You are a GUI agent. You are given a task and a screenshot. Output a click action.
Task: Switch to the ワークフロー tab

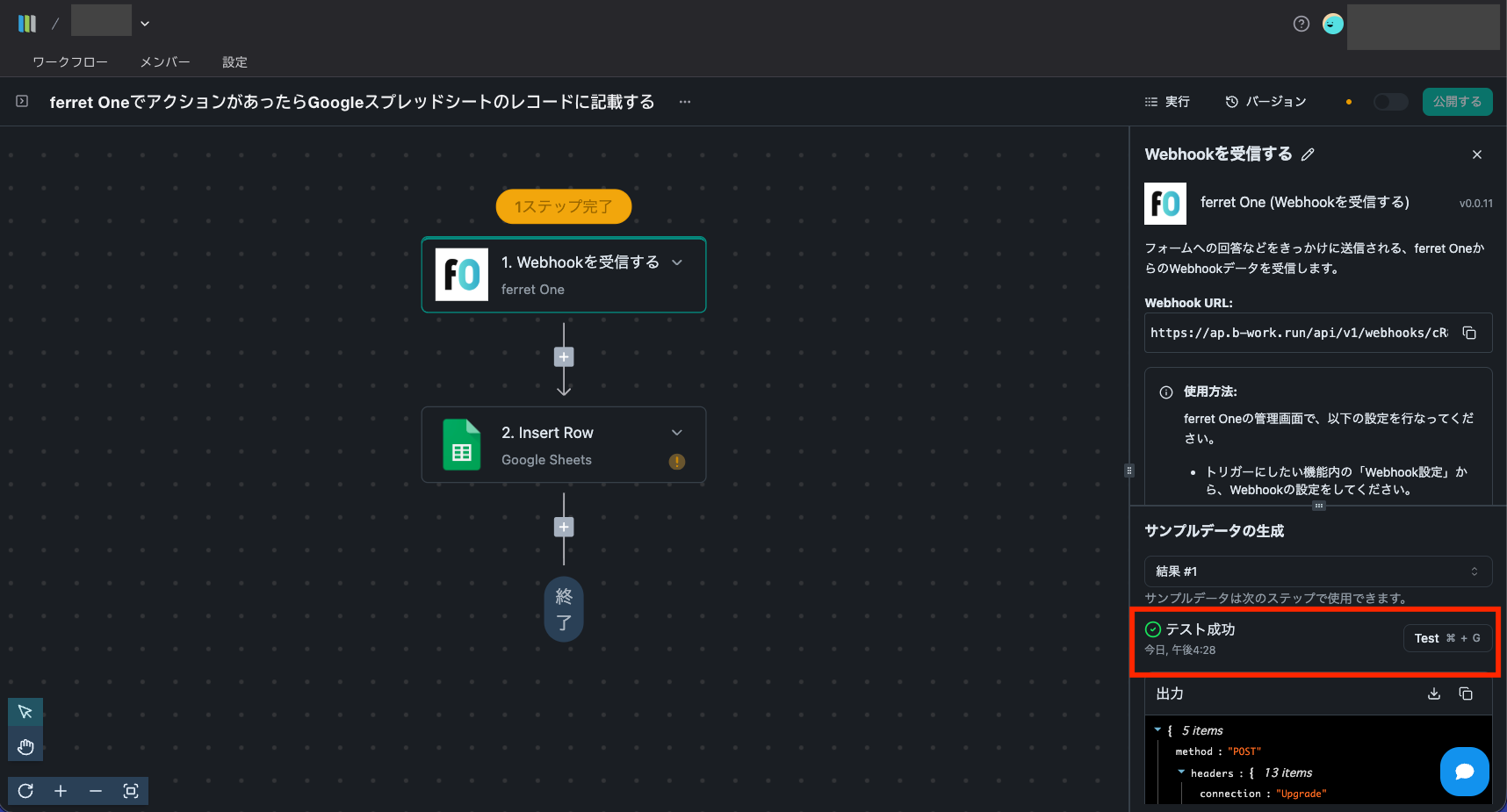pos(70,62)
